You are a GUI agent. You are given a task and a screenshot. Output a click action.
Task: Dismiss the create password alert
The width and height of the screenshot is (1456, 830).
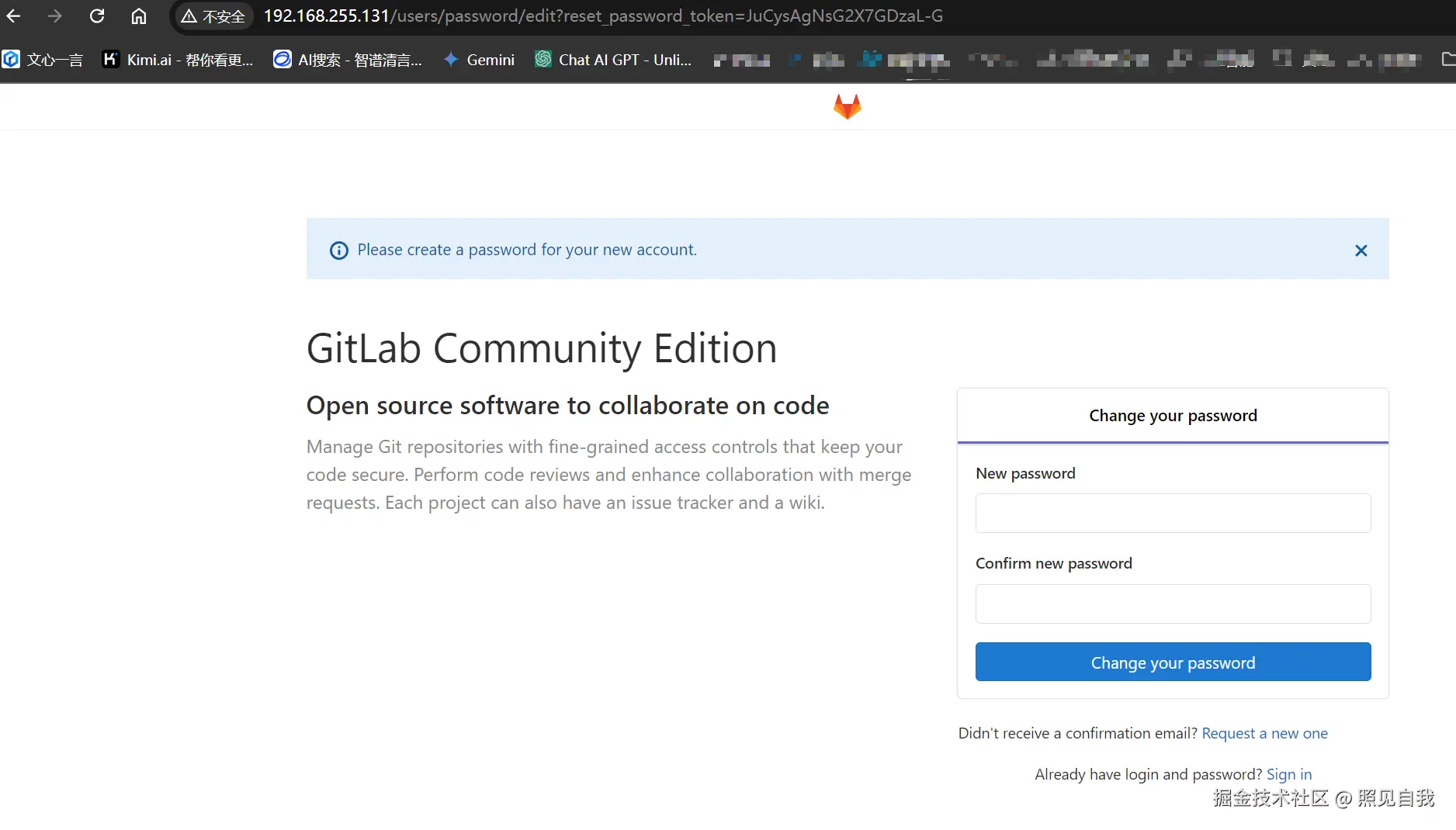1361,251
